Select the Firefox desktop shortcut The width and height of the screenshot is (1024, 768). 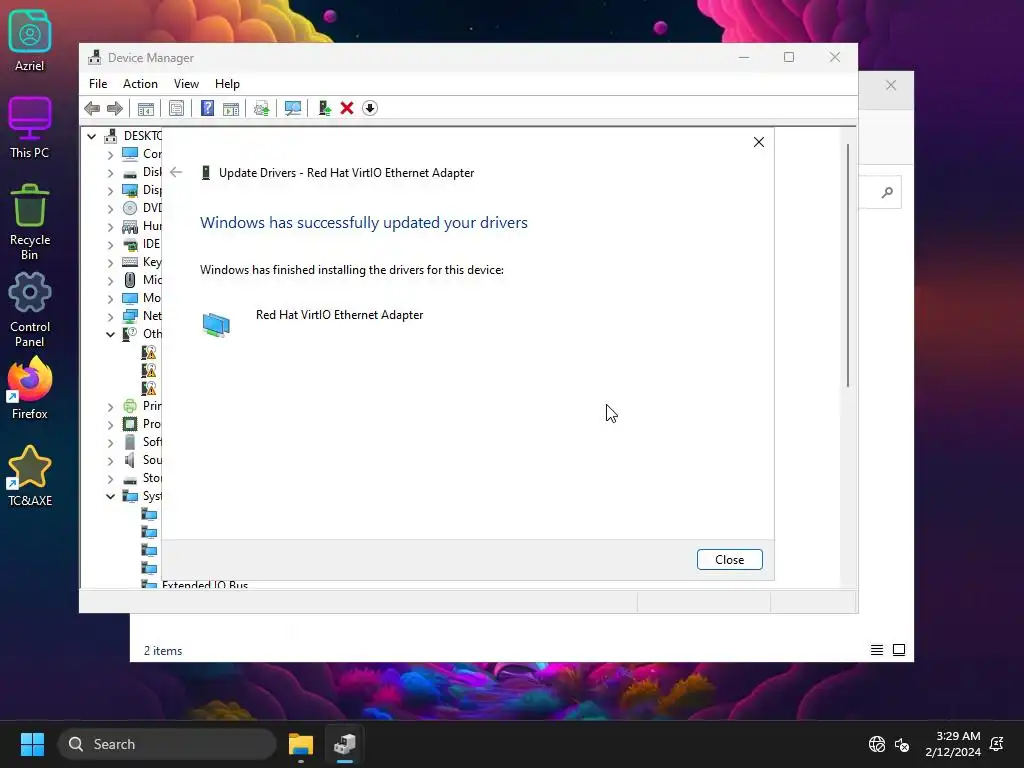click(x=30, y=389)
